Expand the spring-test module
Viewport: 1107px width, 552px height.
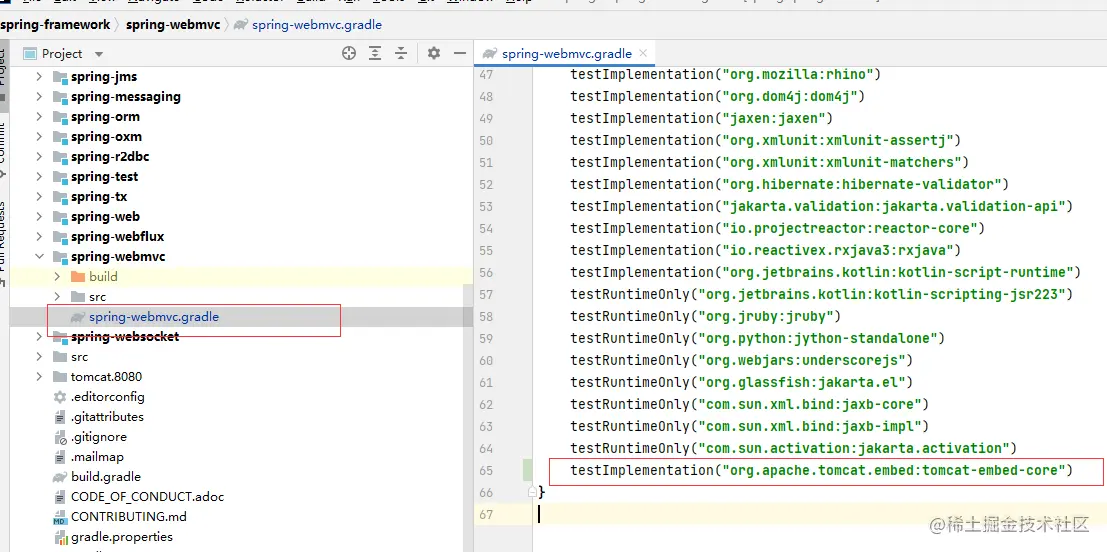[x=40, y=176]
